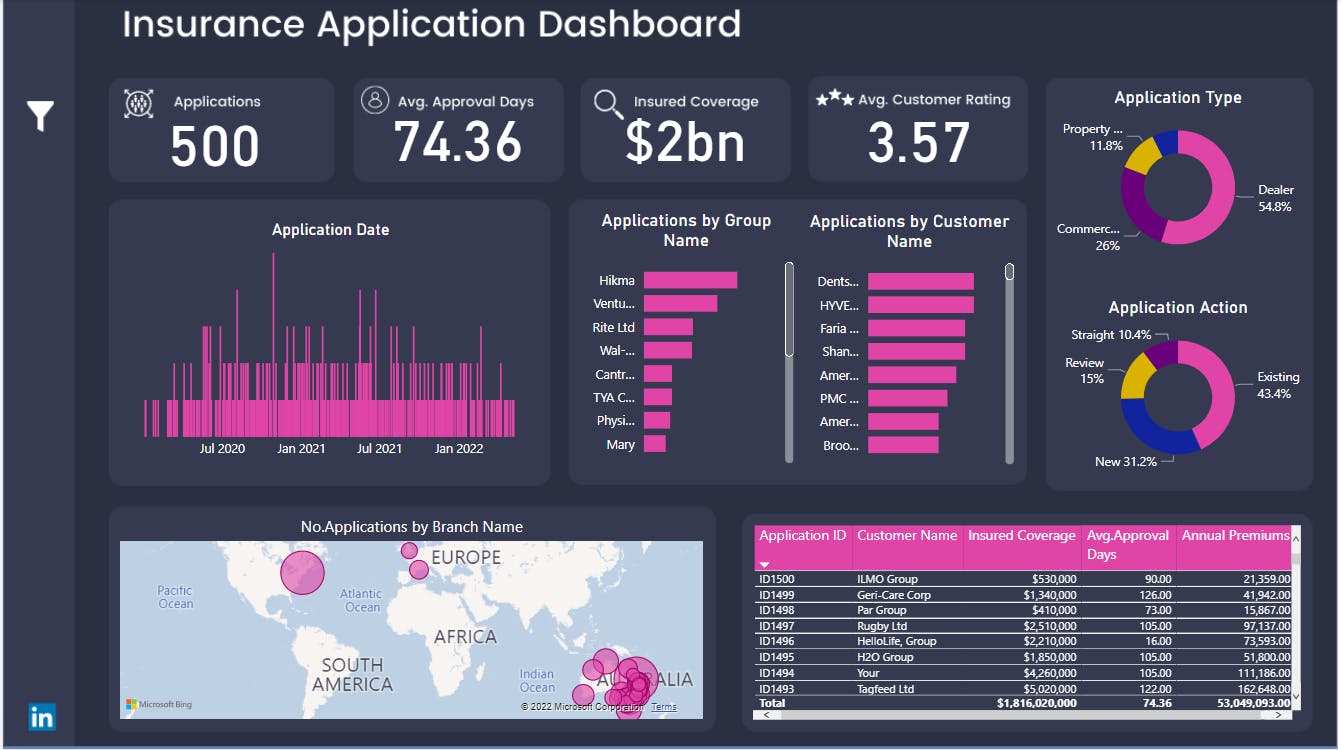Click the Geri-Care Corp customer name

[894, 595]
